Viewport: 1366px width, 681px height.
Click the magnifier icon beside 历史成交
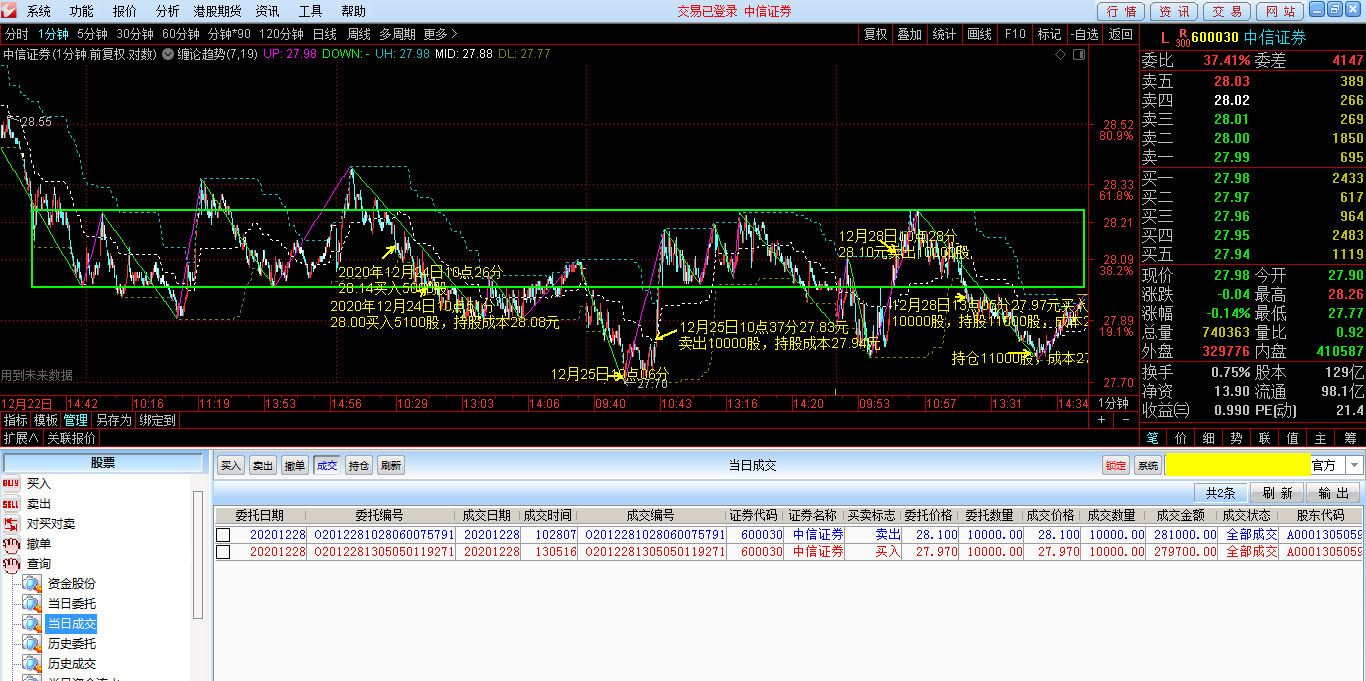pos(32,664)
